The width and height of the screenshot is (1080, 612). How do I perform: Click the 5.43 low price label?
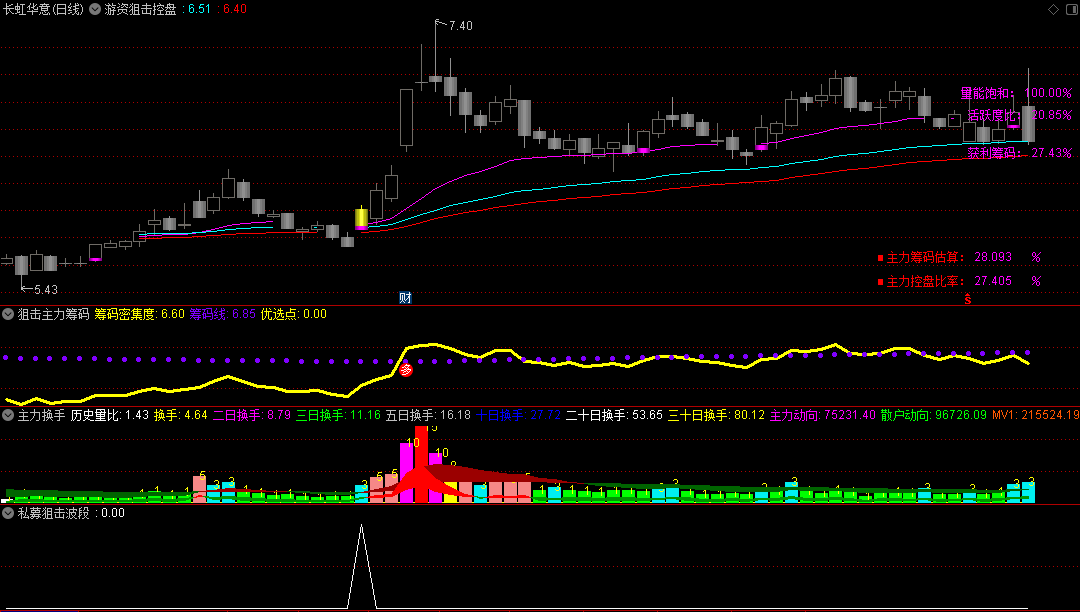45,290
